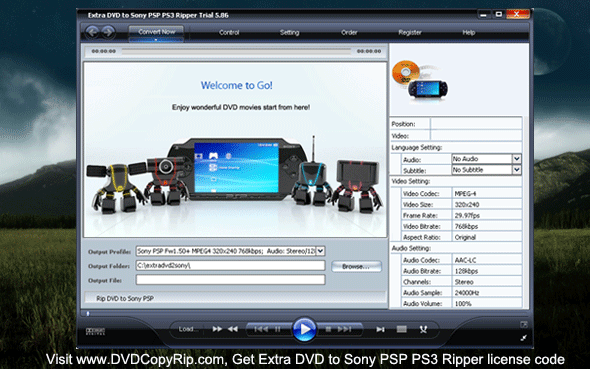The width and height of the screenshot is (590, 369).
Task: Click the step-forward frame icon
Action: (380, 330)
